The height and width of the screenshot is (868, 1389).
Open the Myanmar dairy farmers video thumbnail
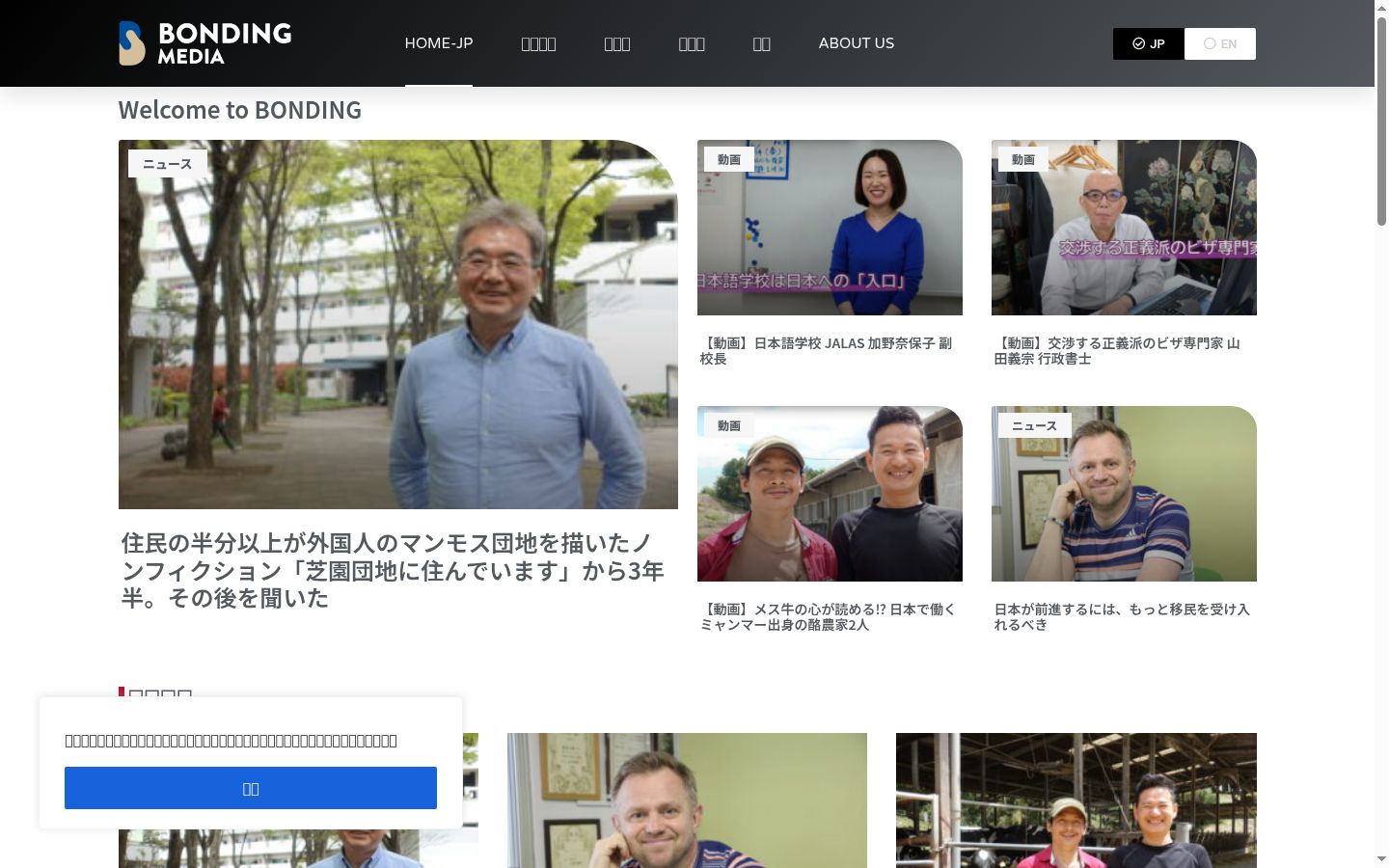pyautogui.click(x=830, y=494)
